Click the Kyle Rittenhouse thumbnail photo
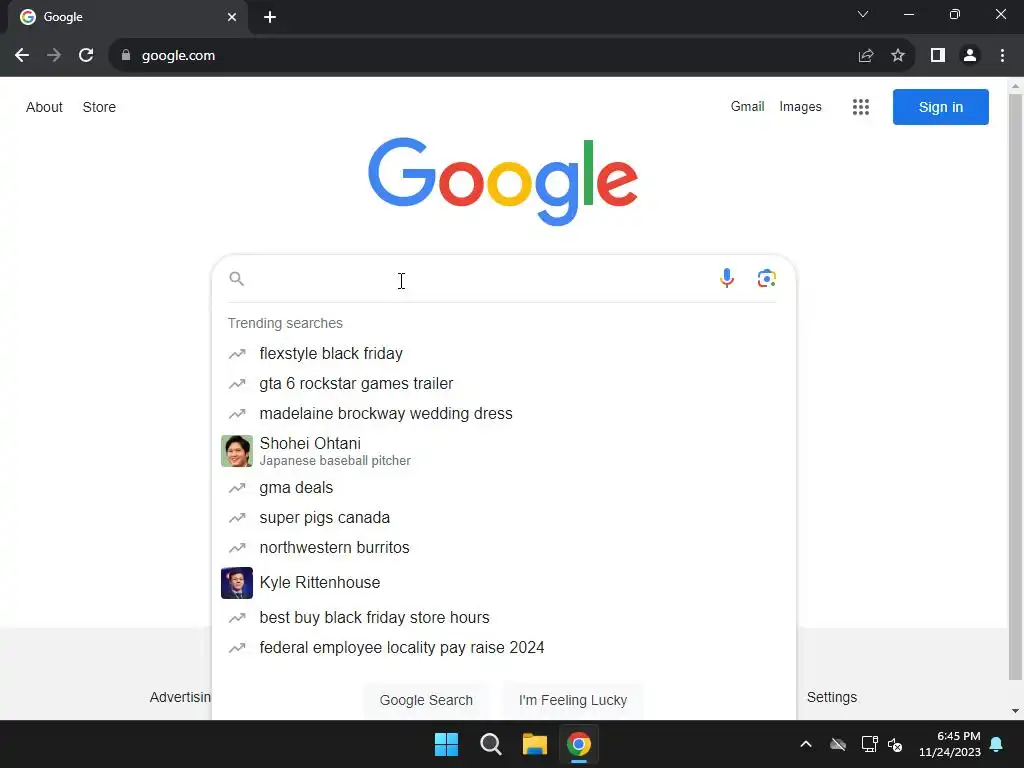Viewport: 1024px width, 768px height. [236, 583]
